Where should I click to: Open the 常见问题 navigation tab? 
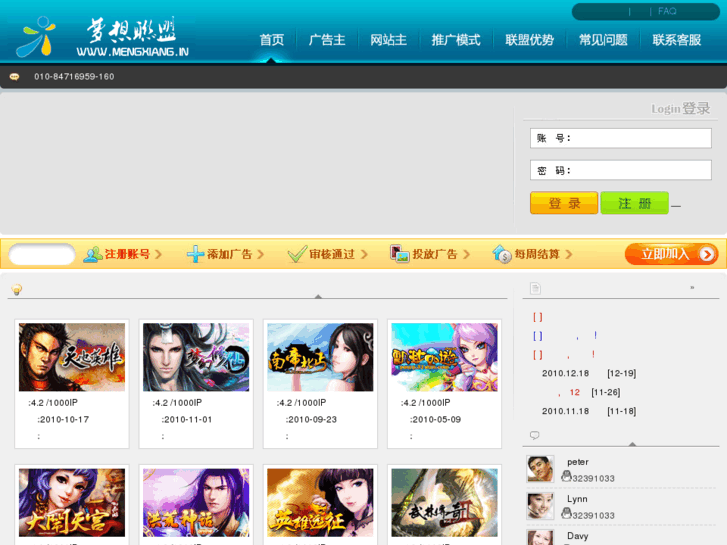[x=603, y=40]
